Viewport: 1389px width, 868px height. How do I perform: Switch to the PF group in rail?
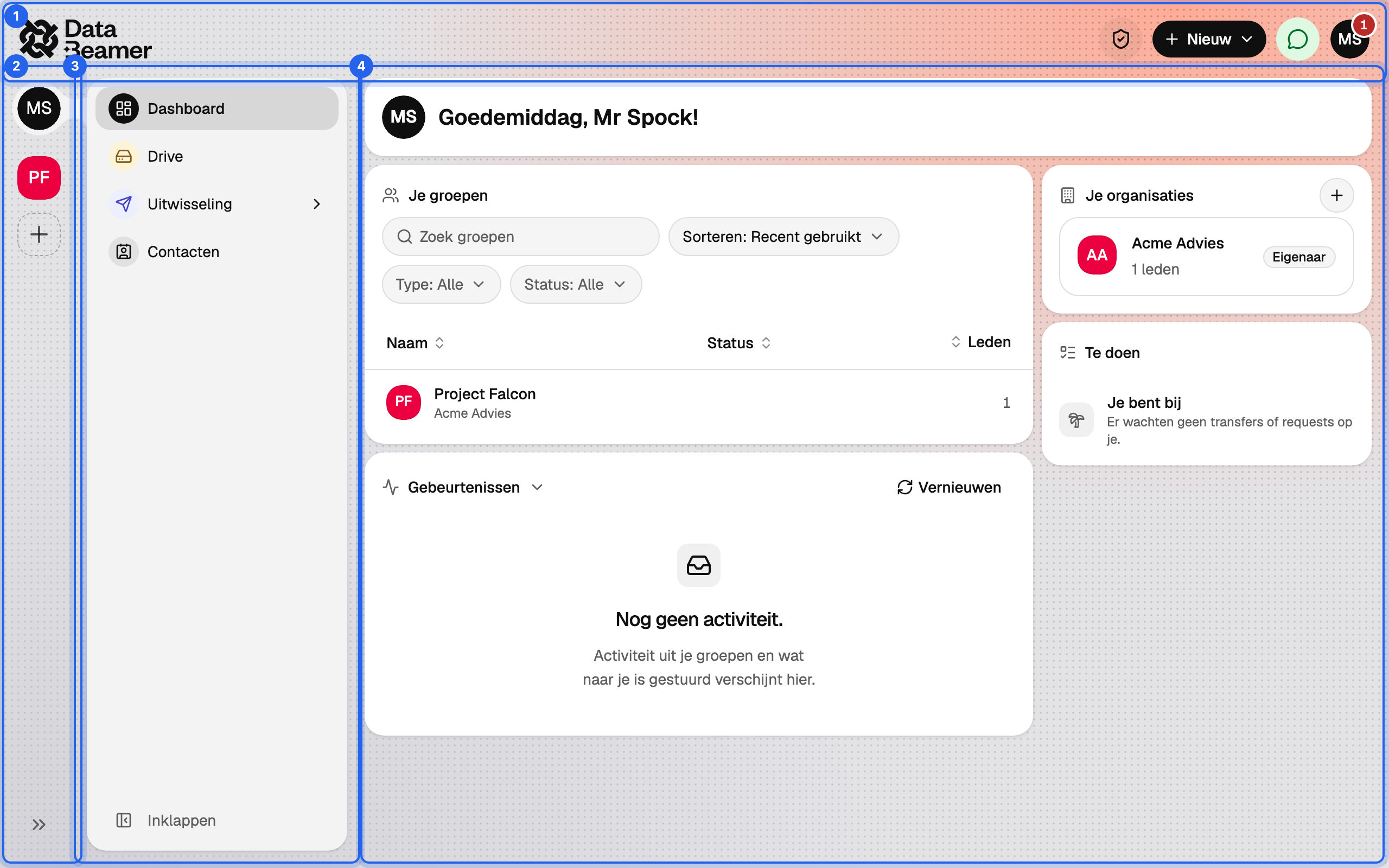pos(39,177)
